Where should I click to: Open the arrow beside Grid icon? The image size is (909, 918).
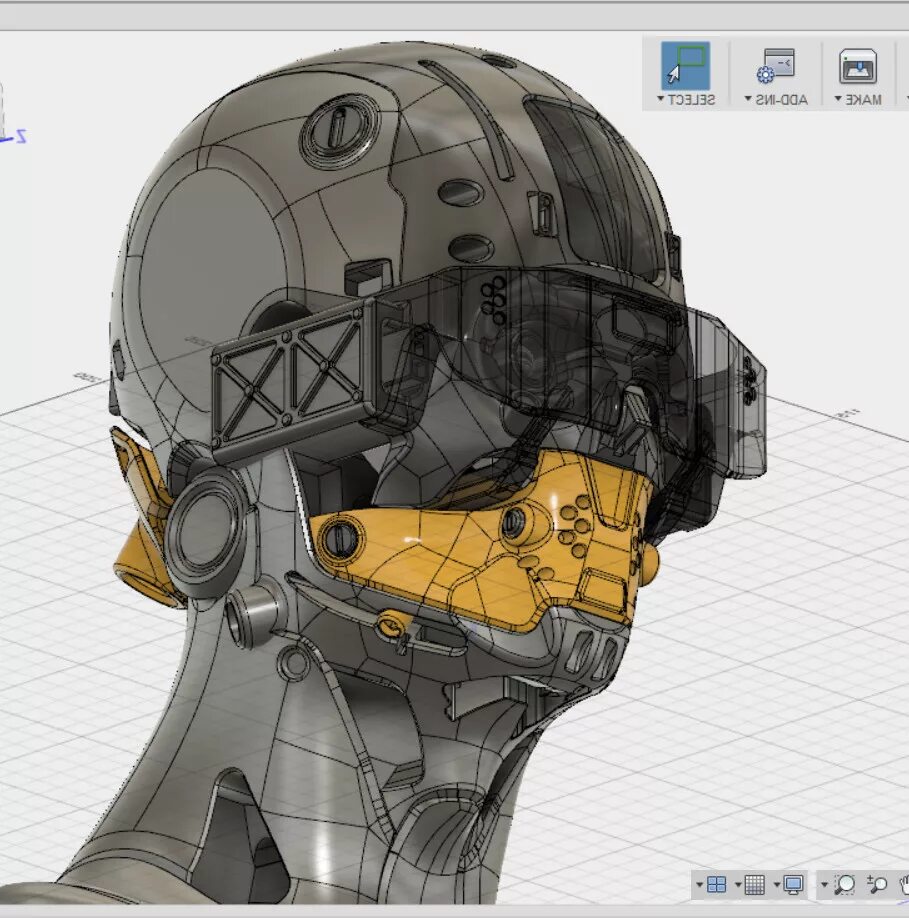[x=738, y=885]
